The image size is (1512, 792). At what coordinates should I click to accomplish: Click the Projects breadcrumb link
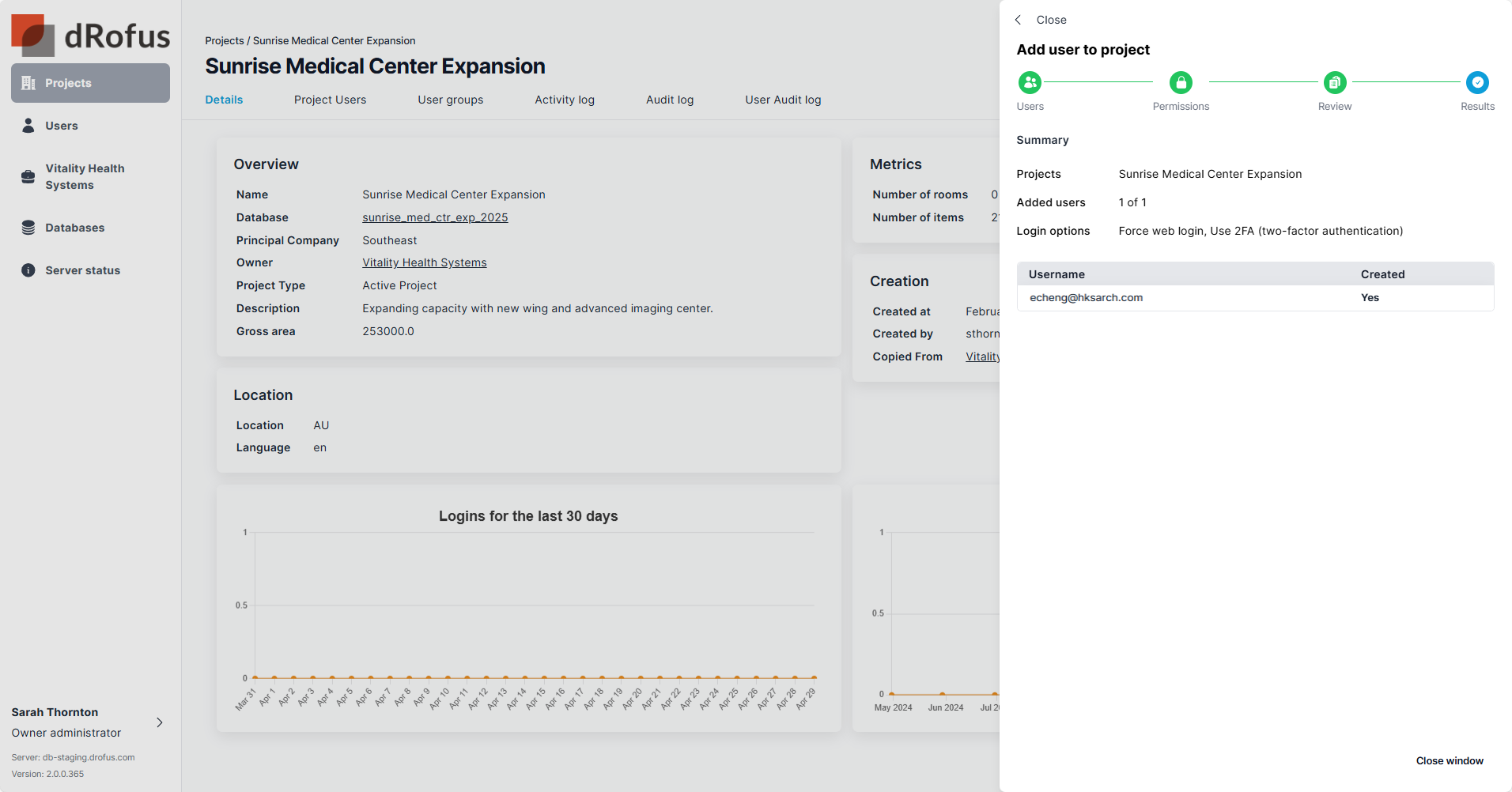(x=225, y=40)
